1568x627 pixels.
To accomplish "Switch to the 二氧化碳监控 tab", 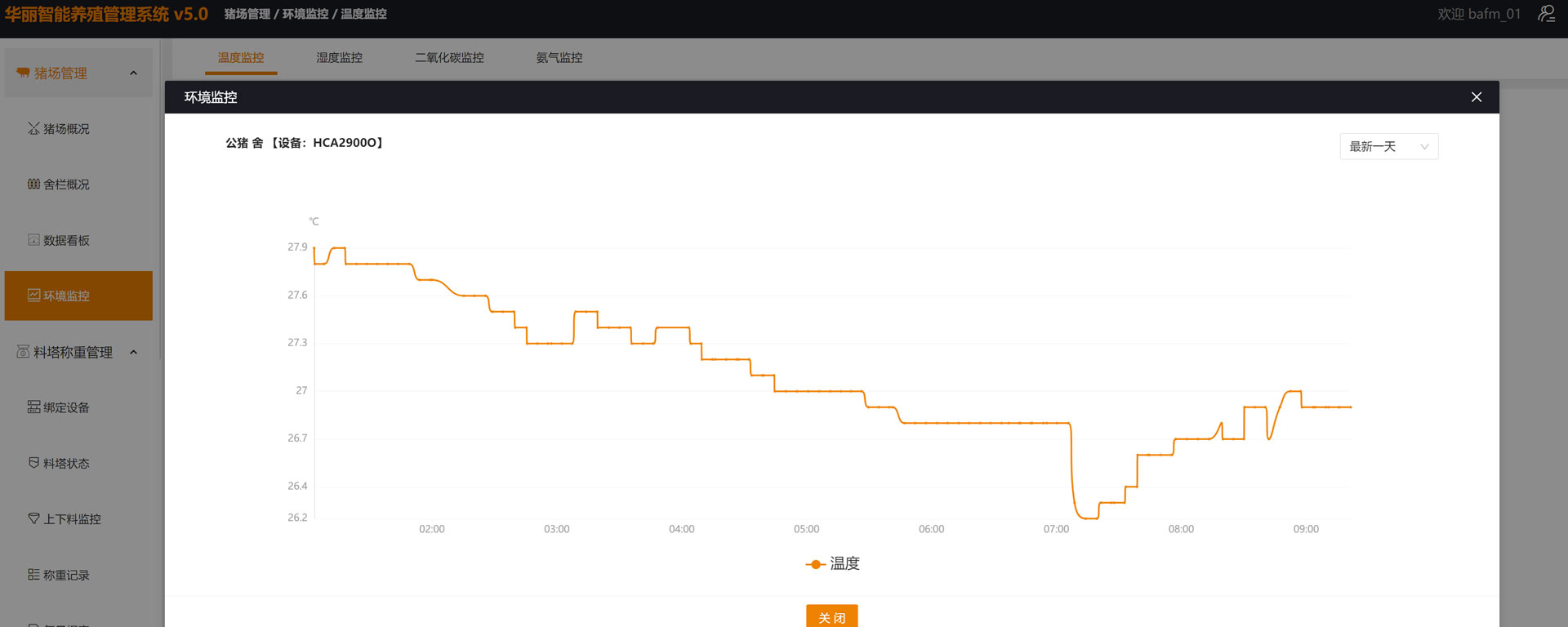I will [x=449, y=58].
